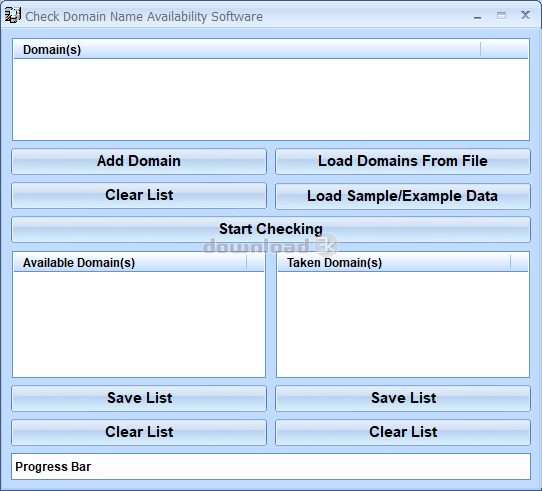Click the Add Domain button
542x491 pixels.
[139, 161]
